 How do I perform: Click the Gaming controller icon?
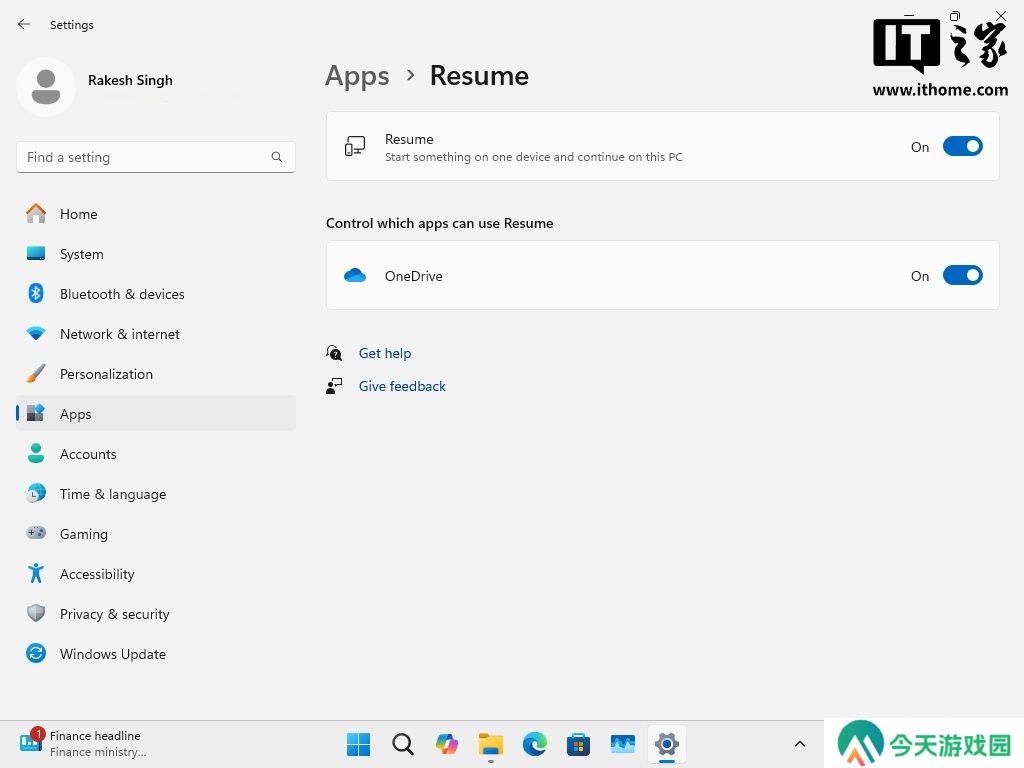(36, 533)
